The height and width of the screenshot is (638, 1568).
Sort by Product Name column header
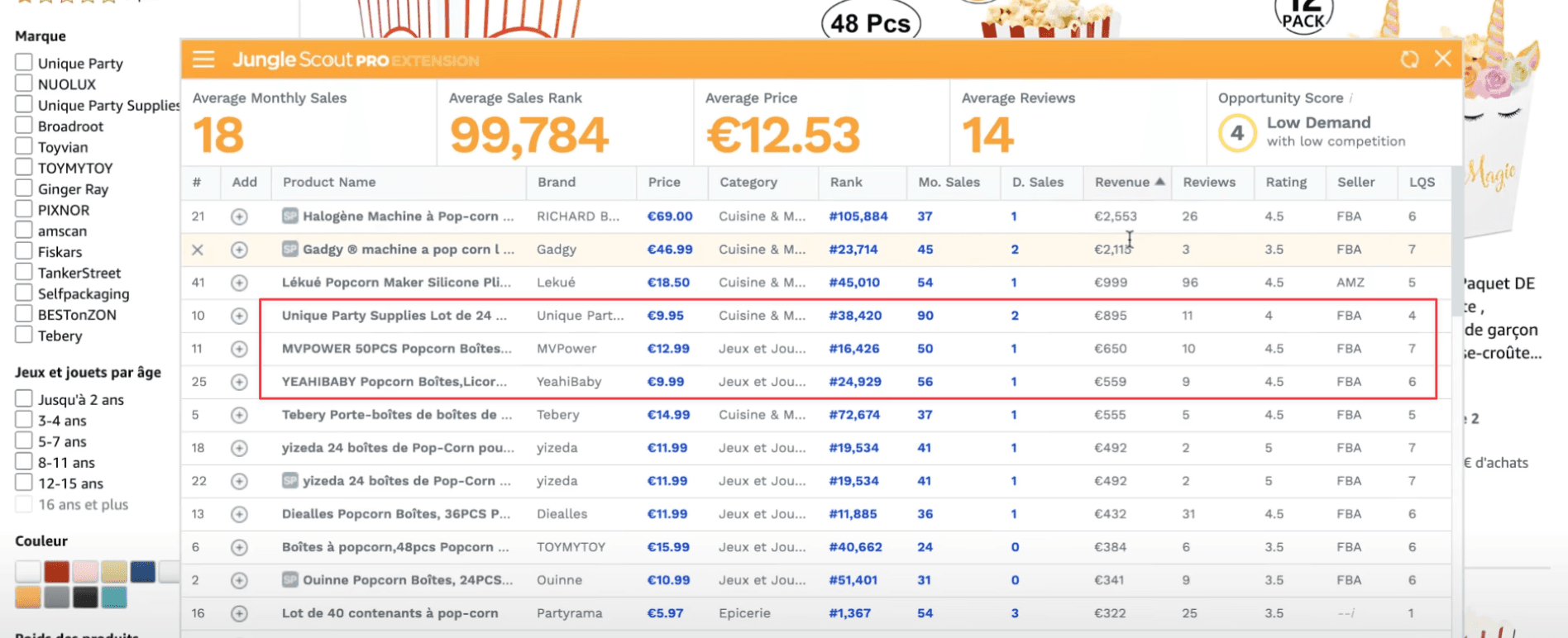pyautogui.click(x=329, y=182)
